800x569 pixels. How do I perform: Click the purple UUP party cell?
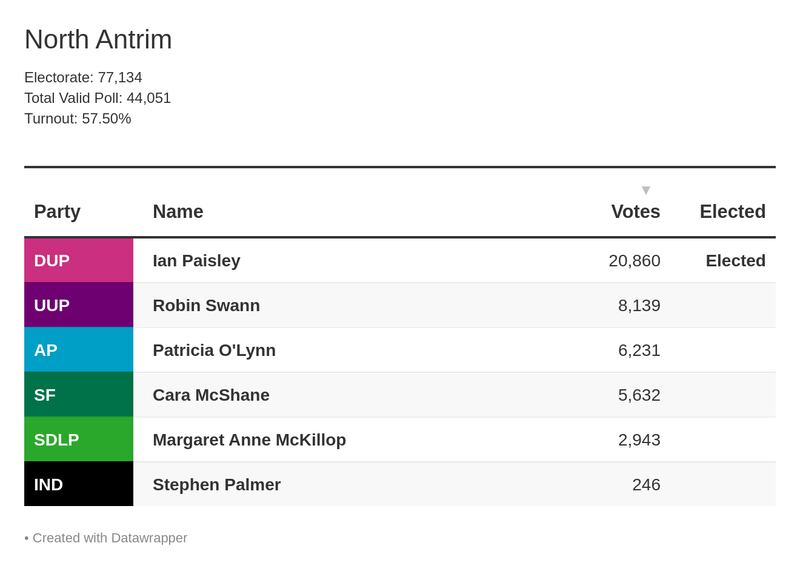tap(78, 305)
